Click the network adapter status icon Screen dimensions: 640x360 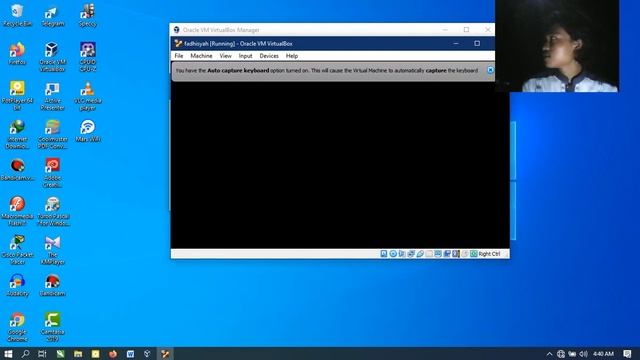click(411, 254)
